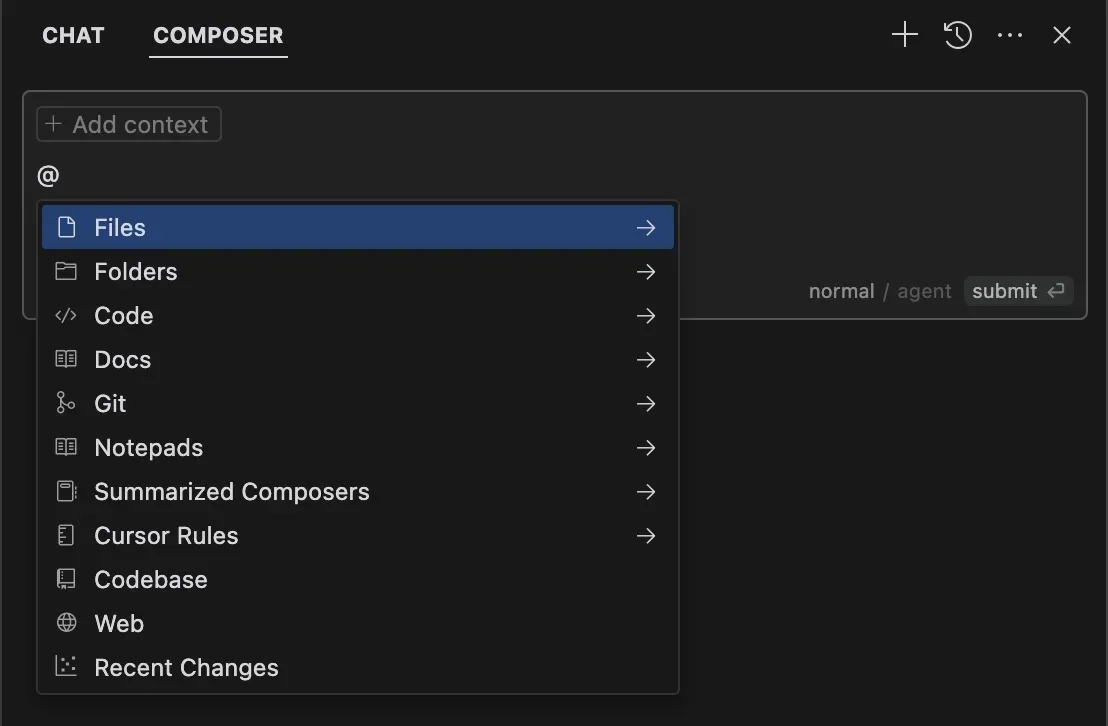Image resolution: width=1108 pixels, height=726 pixels.
Task: Switch to the CHAT tab
Action: click(x=72, y=35)
